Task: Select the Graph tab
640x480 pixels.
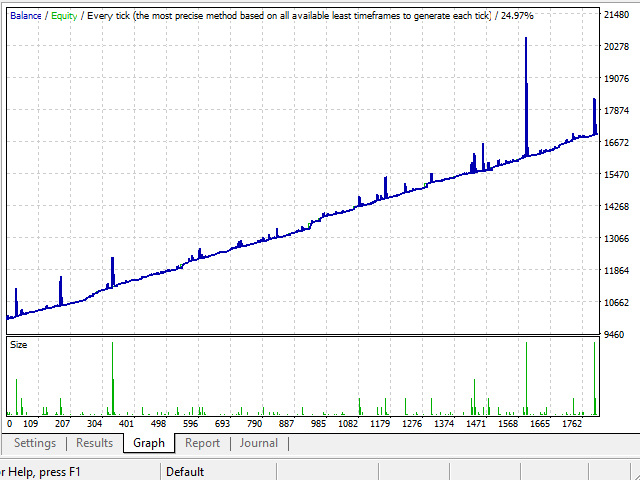Action: coord(149,443)
